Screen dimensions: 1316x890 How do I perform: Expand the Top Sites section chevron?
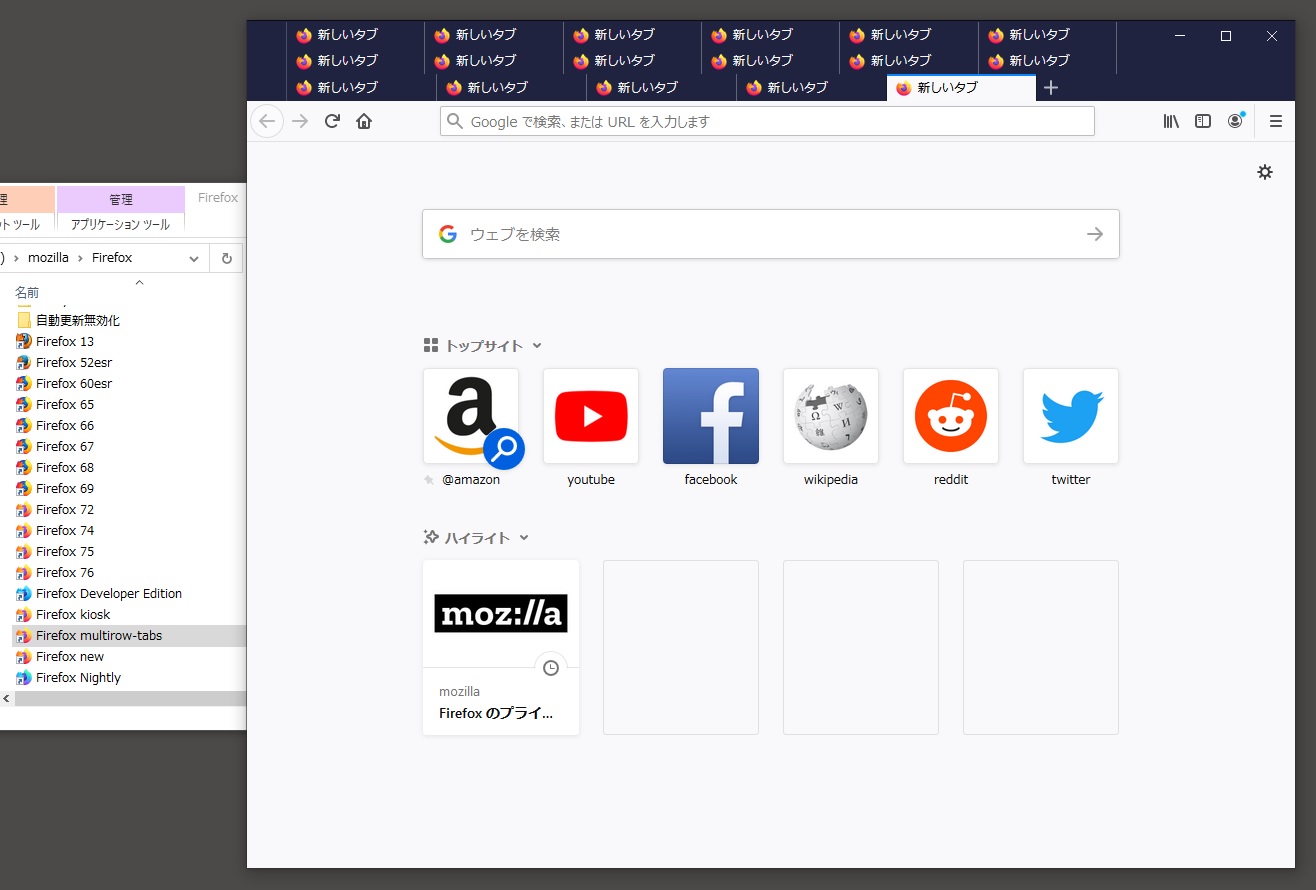pyautogui.click(x=537, y=346)
